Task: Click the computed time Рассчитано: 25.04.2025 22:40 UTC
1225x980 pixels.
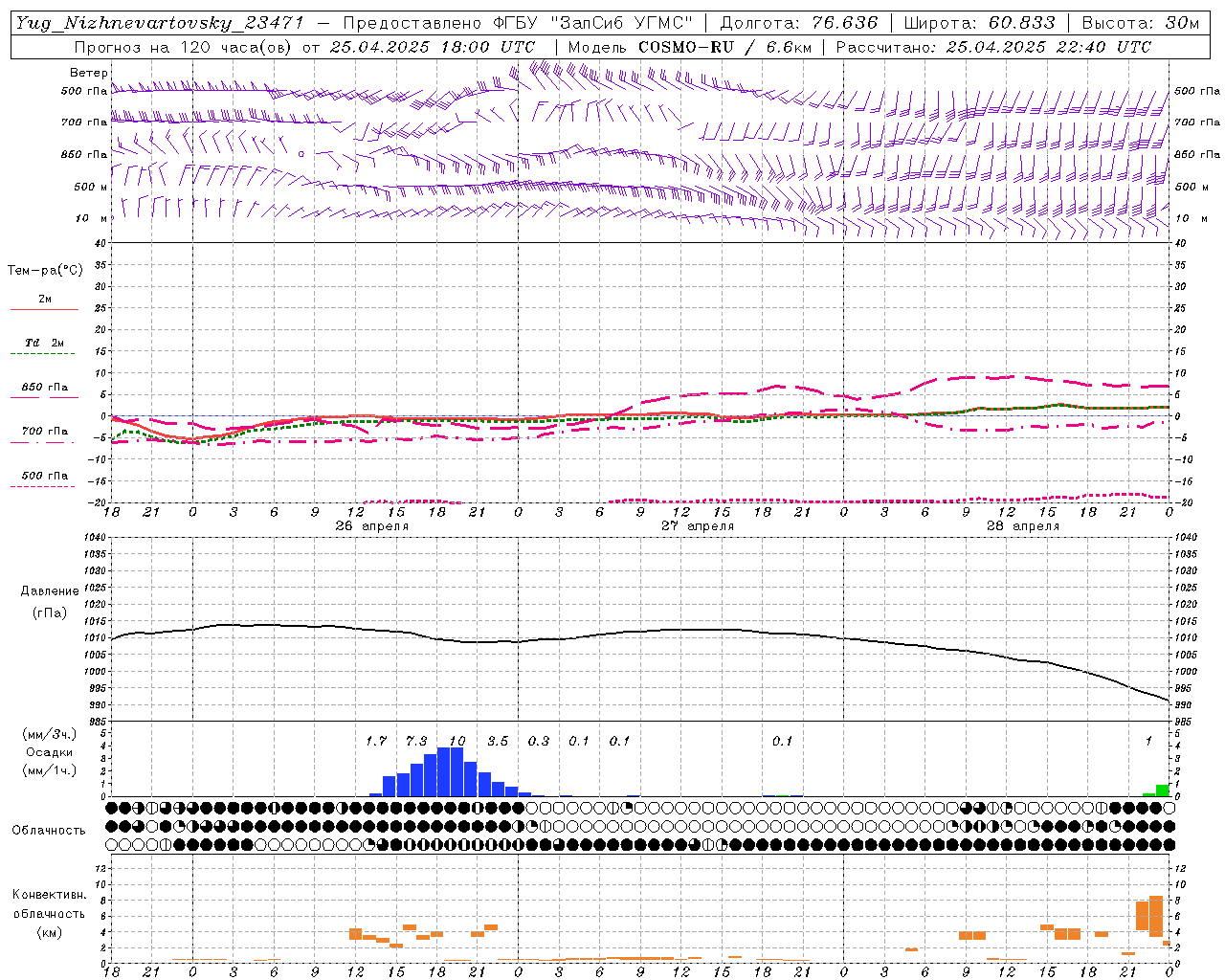Action: coord(993,47)
